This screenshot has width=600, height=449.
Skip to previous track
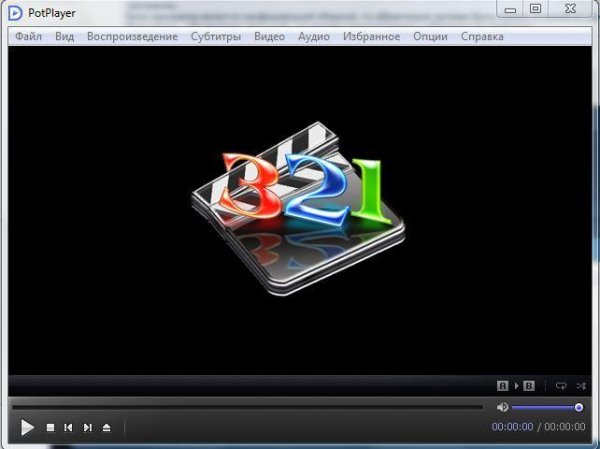[x=68, y=428]
